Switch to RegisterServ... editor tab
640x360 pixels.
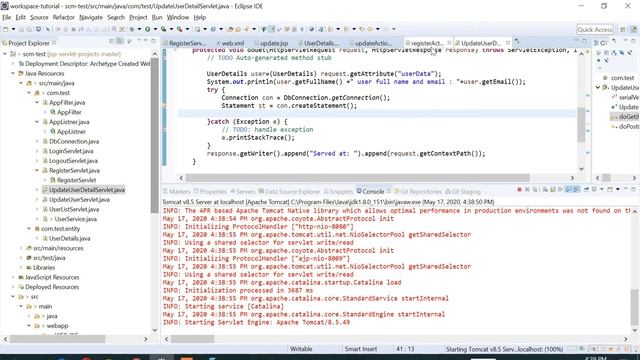[x=184, y=43]
